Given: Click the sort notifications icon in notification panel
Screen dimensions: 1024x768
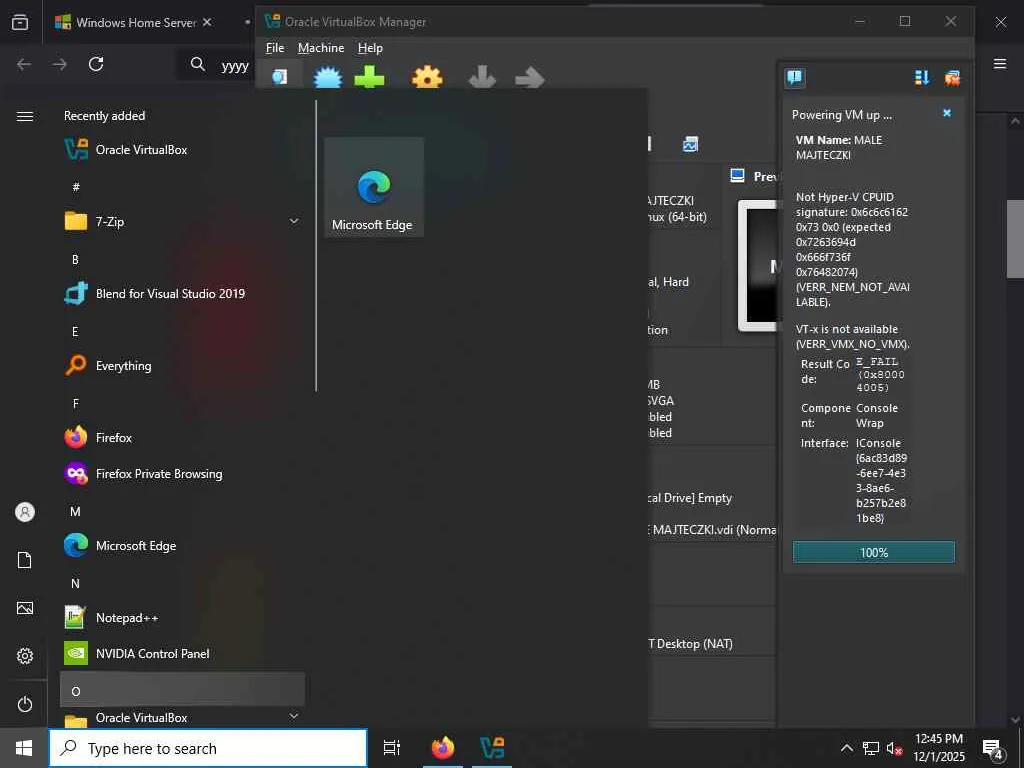Looking at the screenshot, I should coord(921,78).
